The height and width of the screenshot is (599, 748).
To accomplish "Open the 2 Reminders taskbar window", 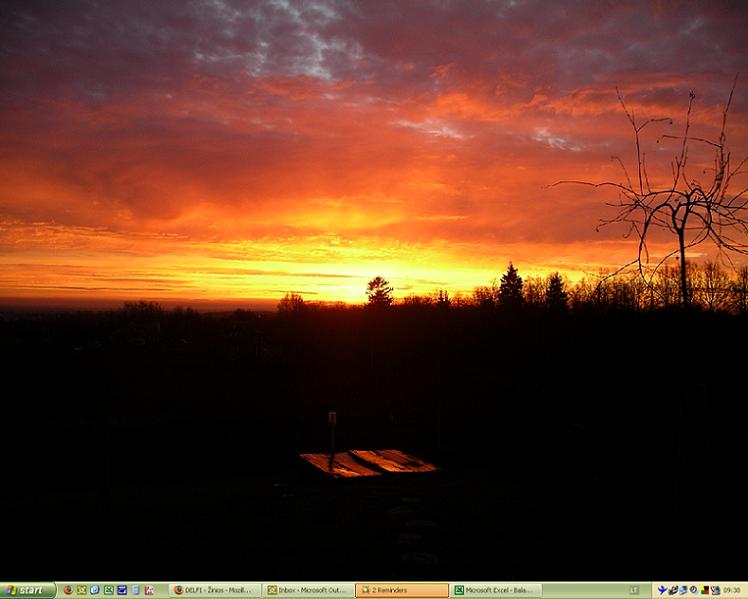I will click(401, 590).
